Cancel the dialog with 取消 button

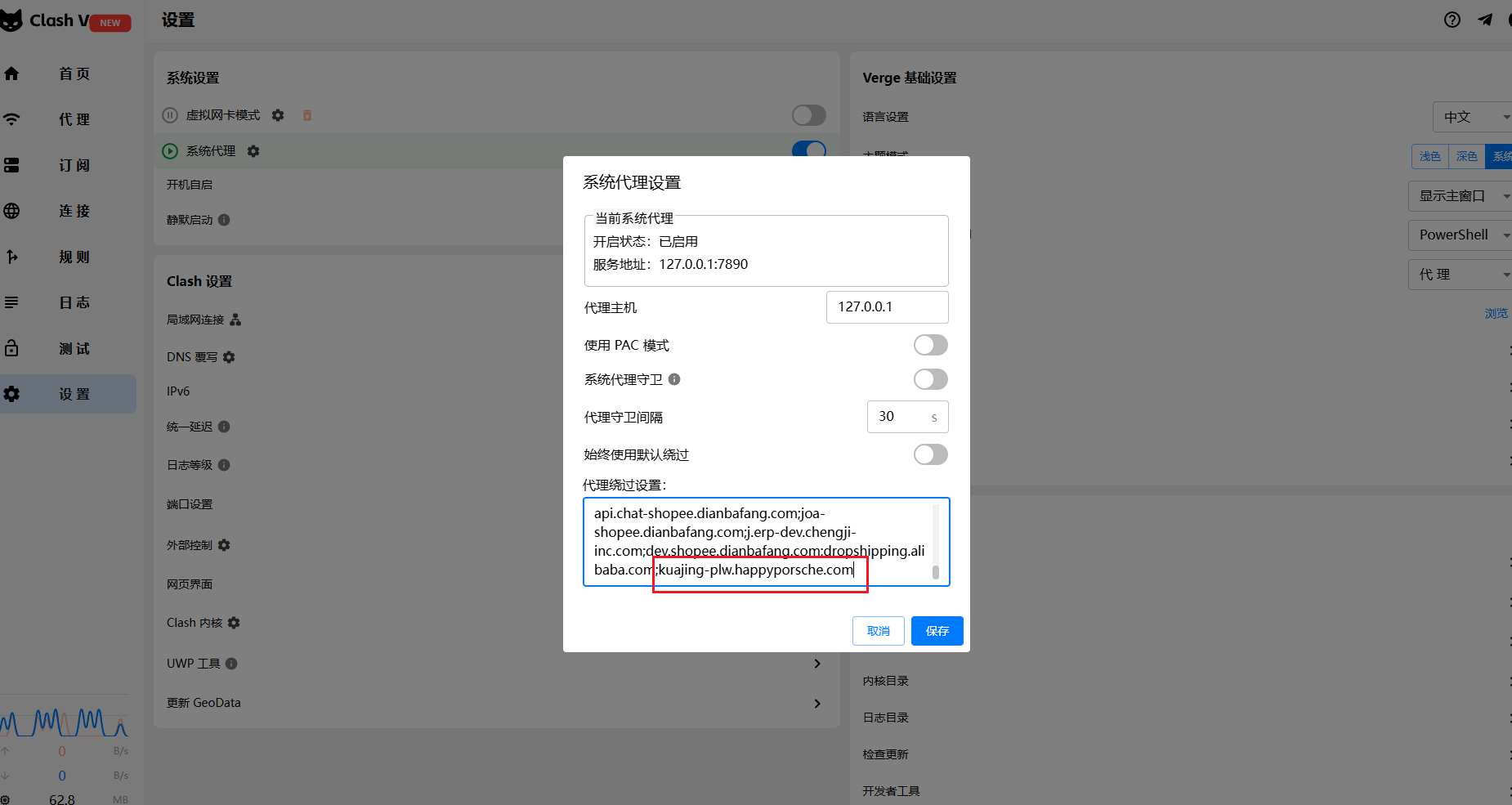[878, 630]
